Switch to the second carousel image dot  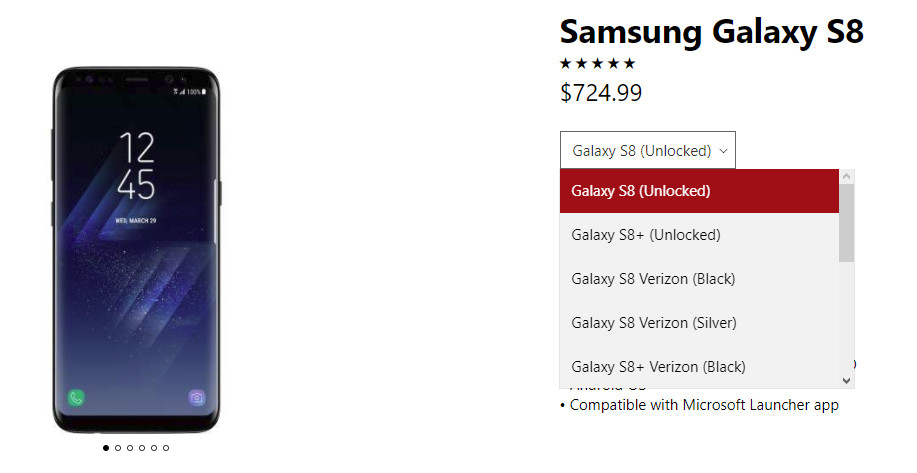[x=118, y=448]
